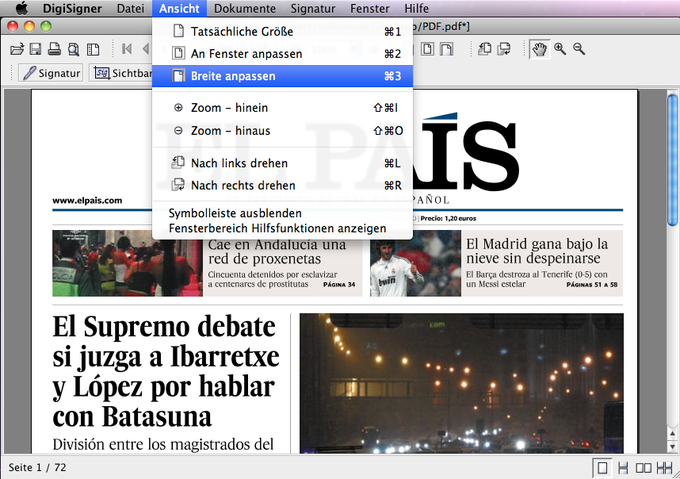Rotate page left toolbar icon
This screenshot has width=680, height=479.
(x=484, y=49)
